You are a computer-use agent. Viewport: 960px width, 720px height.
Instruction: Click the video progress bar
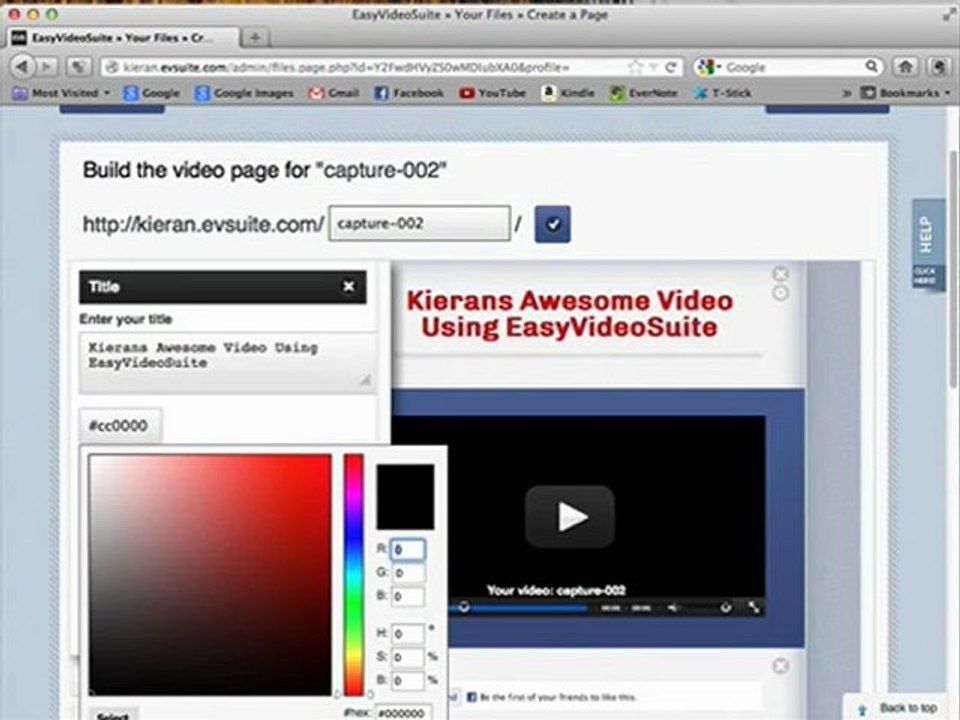click(x=520, y=608)
